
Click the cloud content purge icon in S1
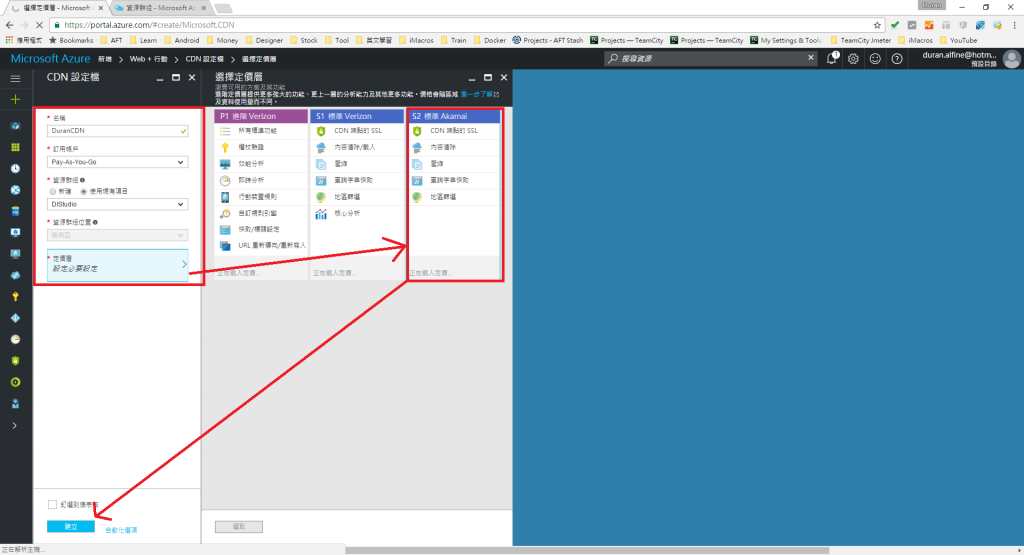[x=321, y=148]
